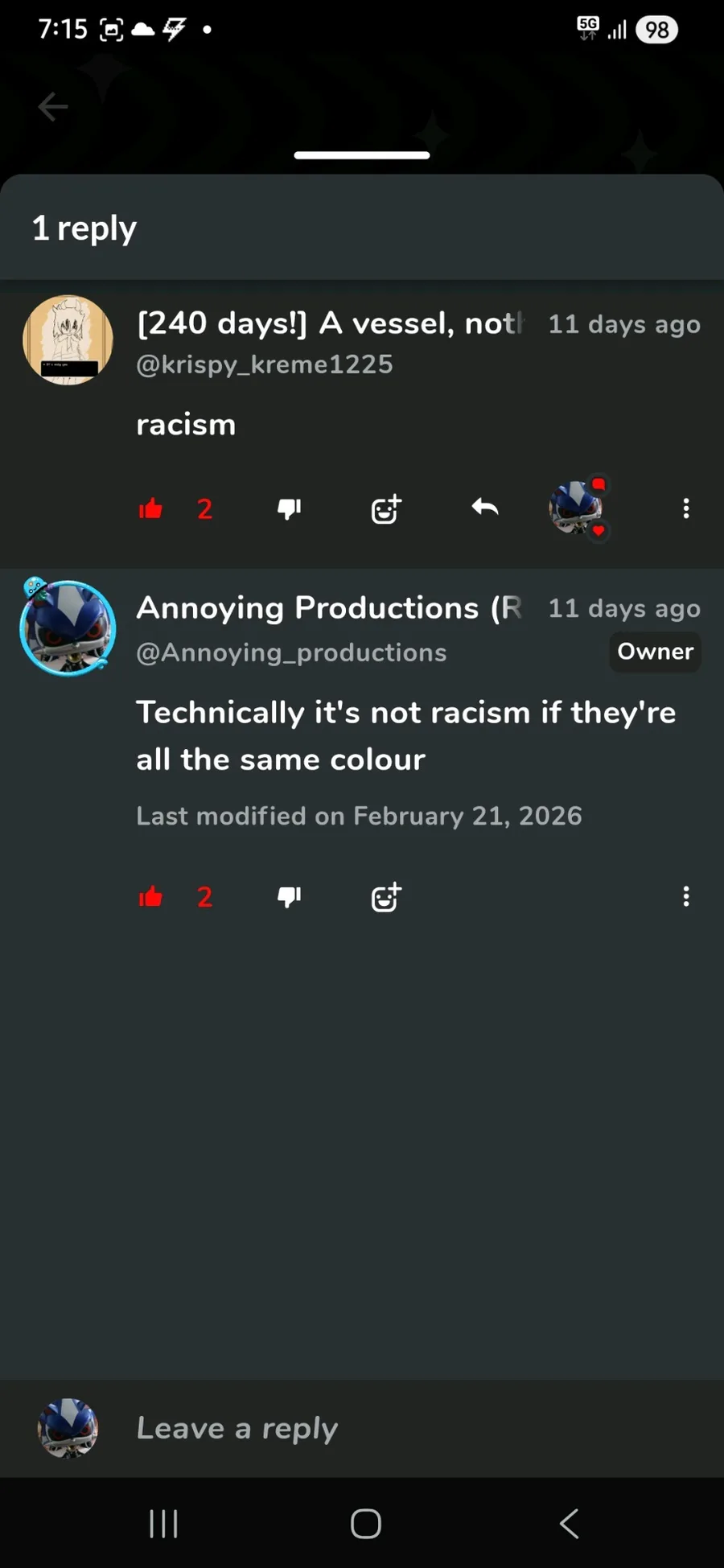
Task: Like the "racism" comment with thumbs up
Action: 150,508
